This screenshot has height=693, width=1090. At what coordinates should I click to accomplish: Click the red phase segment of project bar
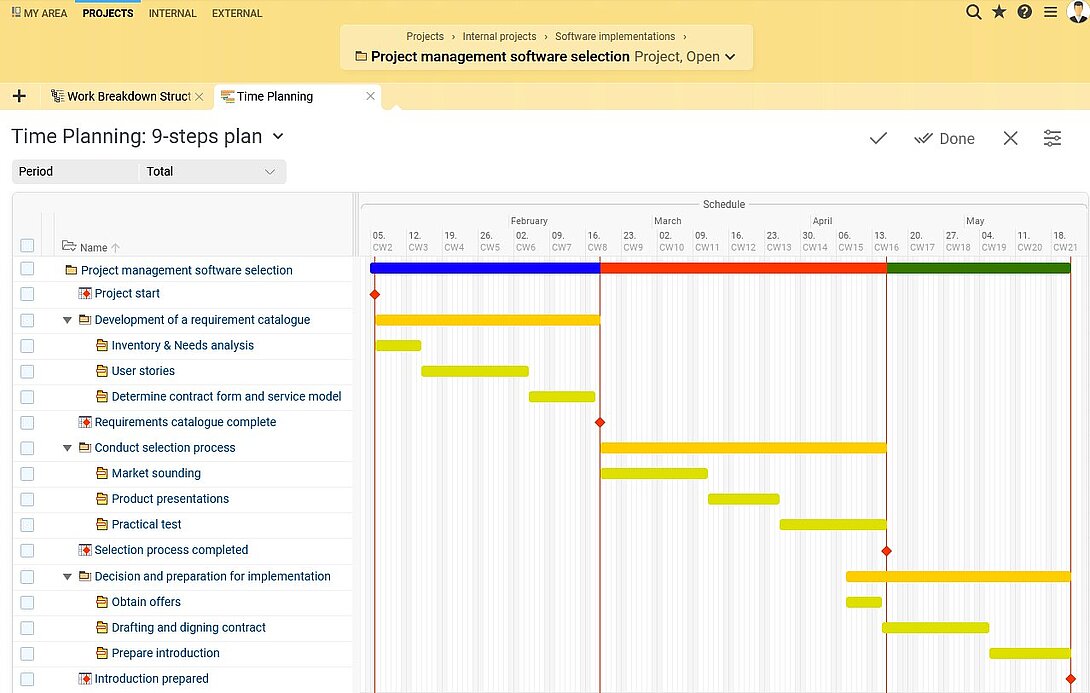coord(743,268)
